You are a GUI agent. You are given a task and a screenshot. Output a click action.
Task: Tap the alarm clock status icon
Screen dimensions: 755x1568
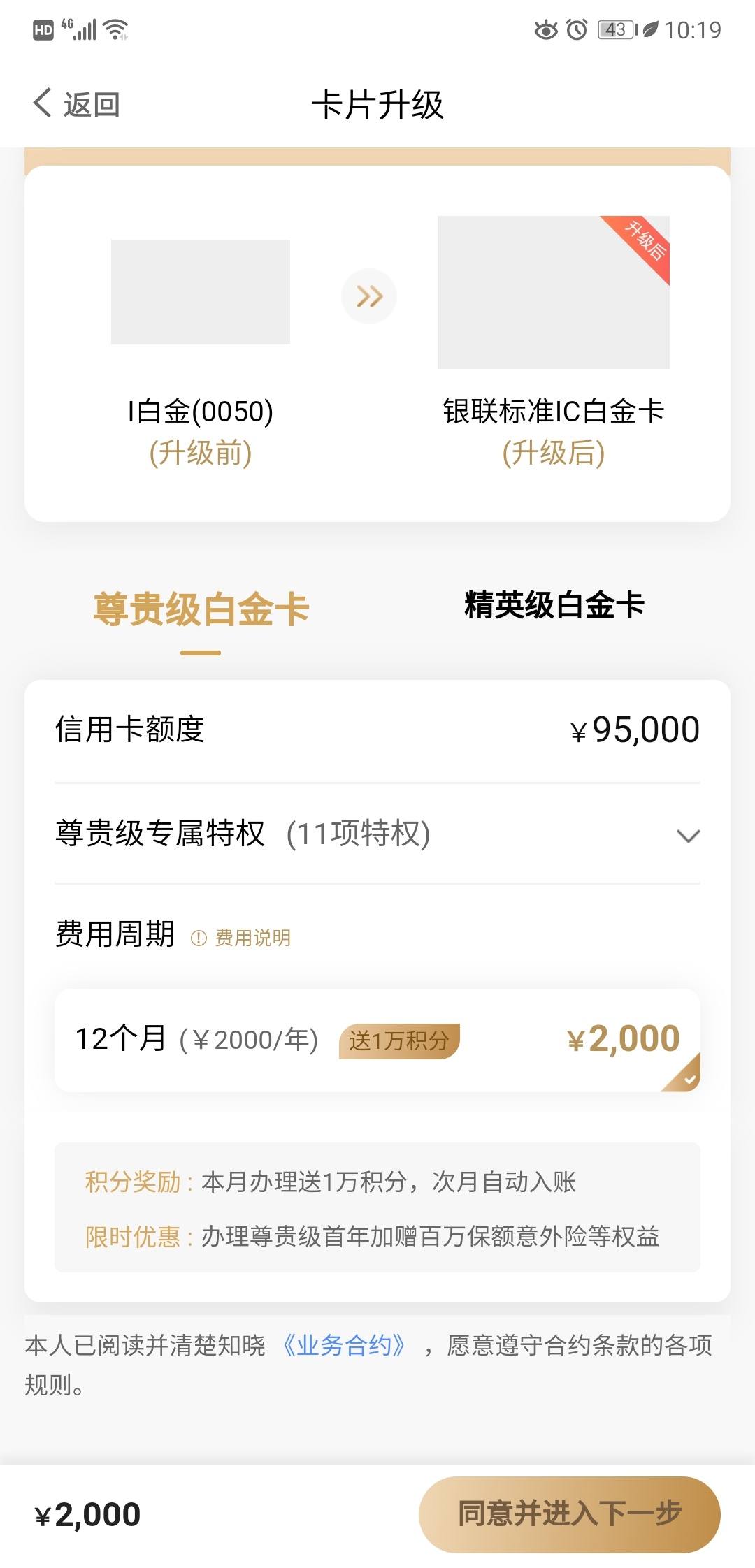577,29
